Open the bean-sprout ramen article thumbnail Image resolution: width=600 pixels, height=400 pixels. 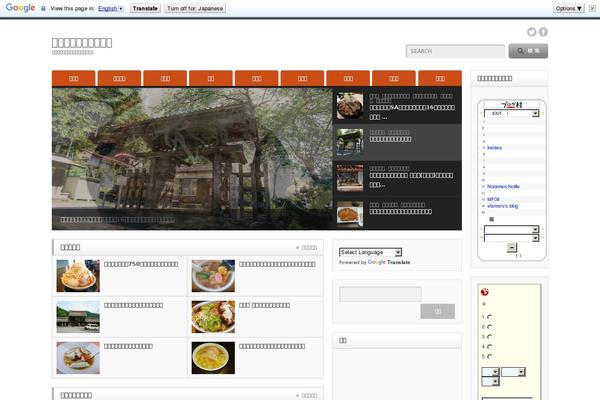(x=78, y=276)
